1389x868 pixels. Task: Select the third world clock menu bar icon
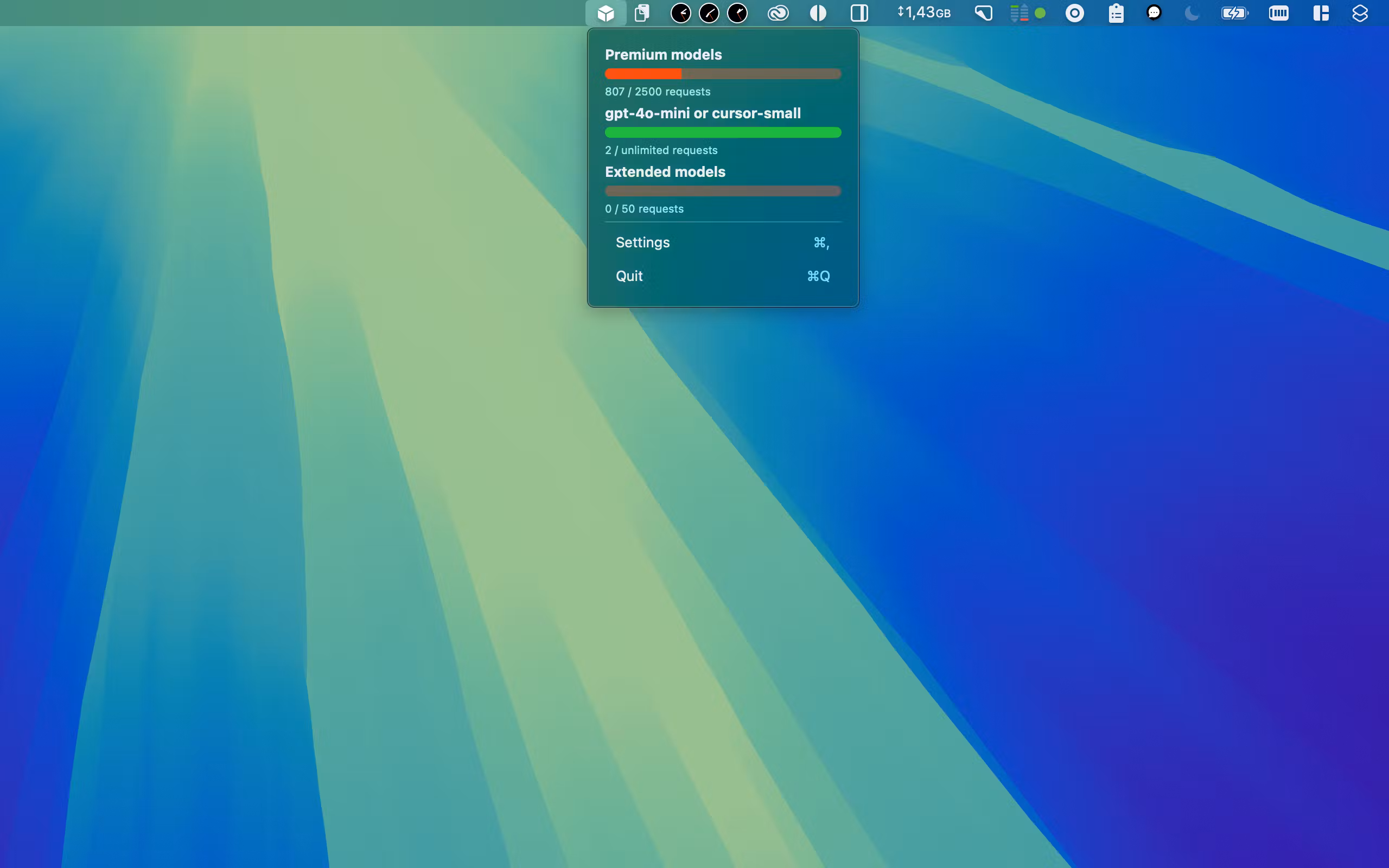coord(738,12)
